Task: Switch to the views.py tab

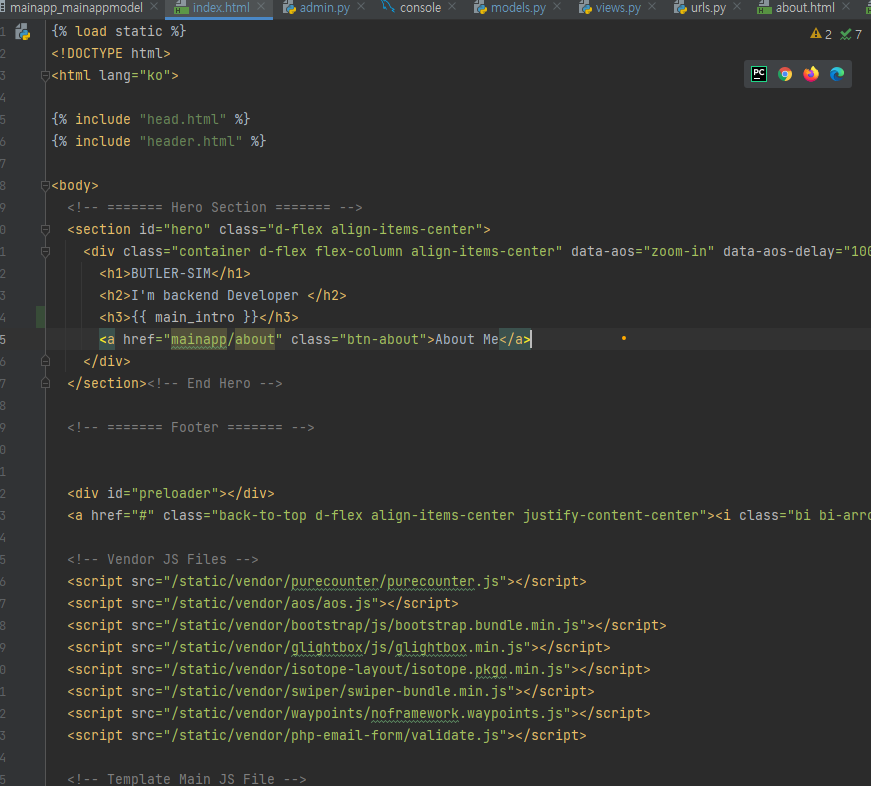Action: (x=618, y=8)
